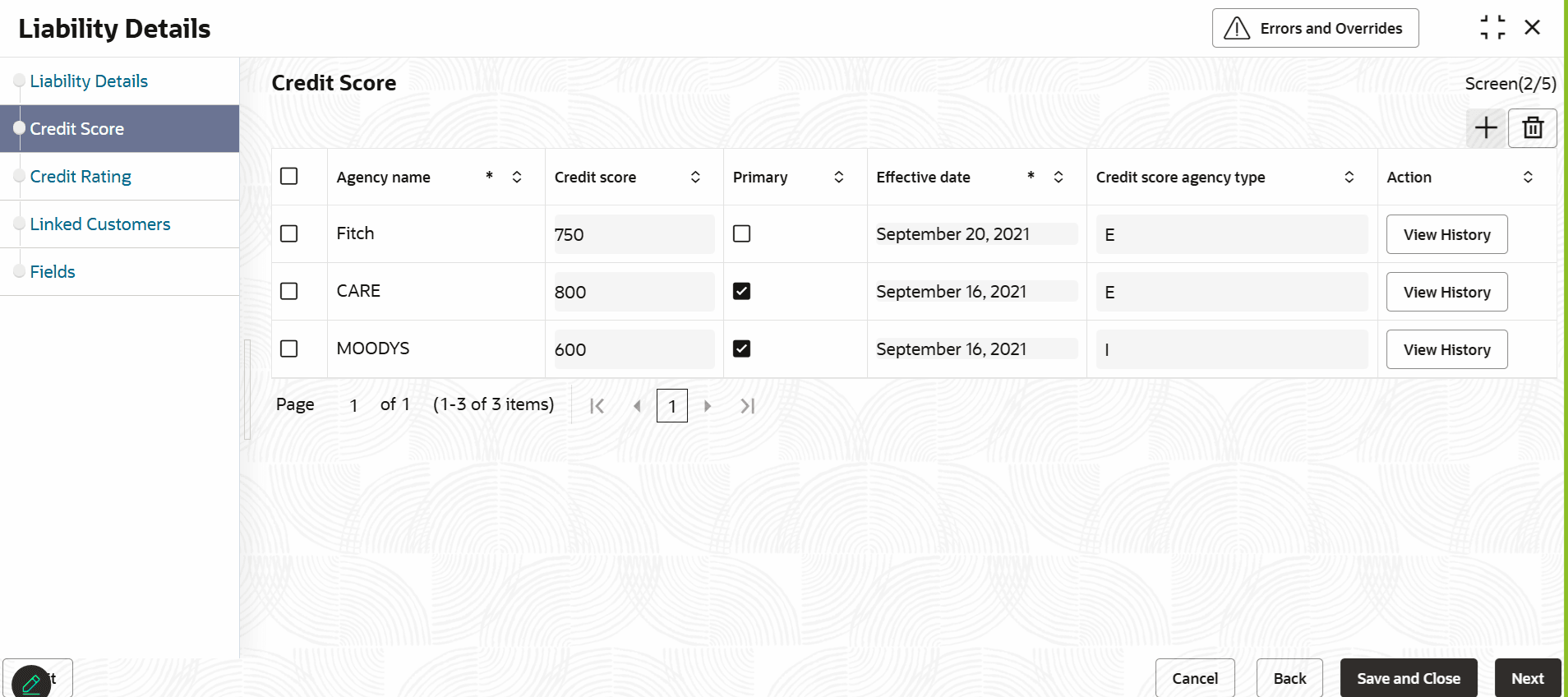1568x697 pixels.
Task: Sort by Credit score column
Action: click(695, 178)
